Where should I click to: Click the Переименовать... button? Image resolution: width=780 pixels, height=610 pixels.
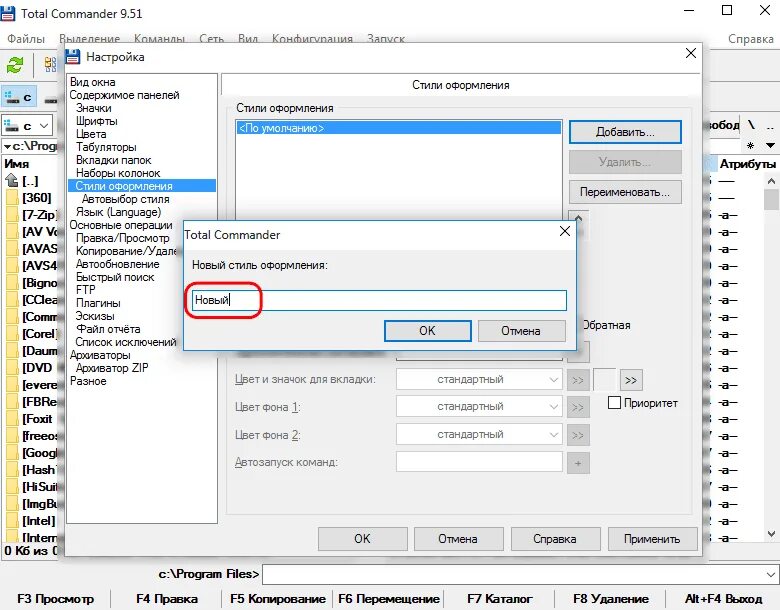625,192
